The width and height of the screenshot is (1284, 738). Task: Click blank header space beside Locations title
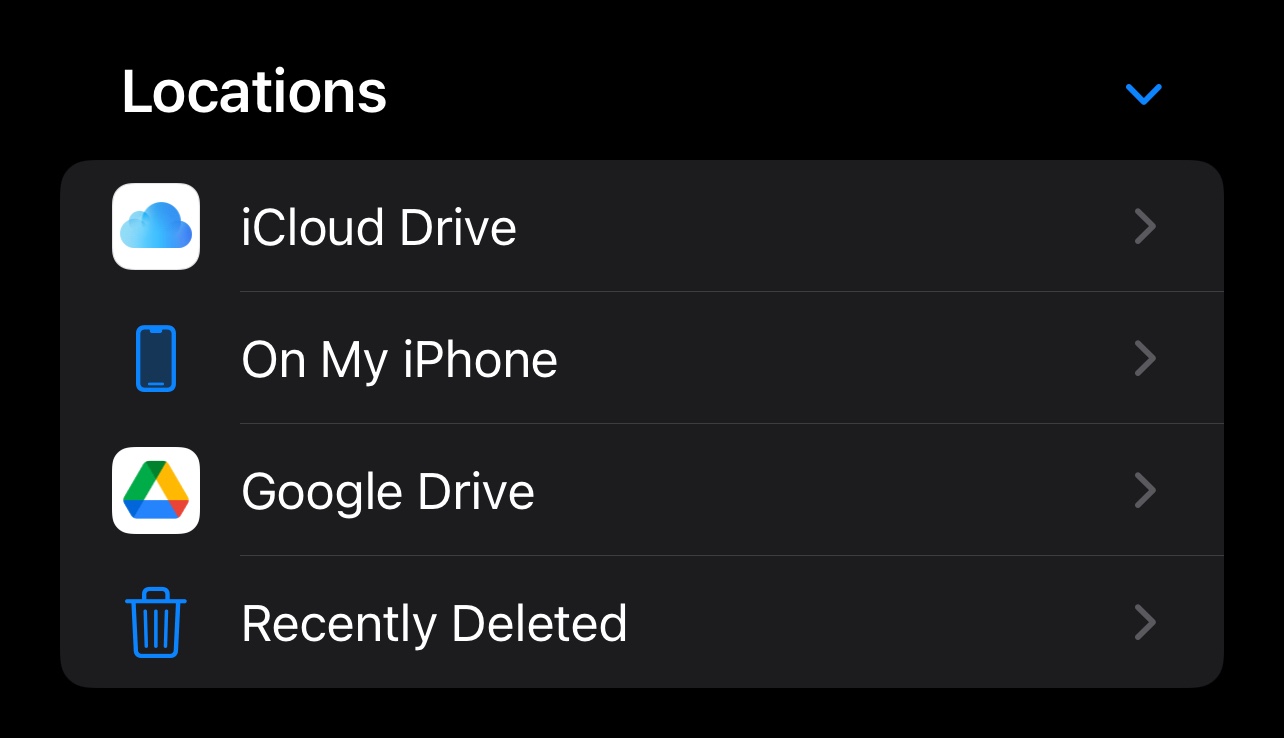coord(750,92)
